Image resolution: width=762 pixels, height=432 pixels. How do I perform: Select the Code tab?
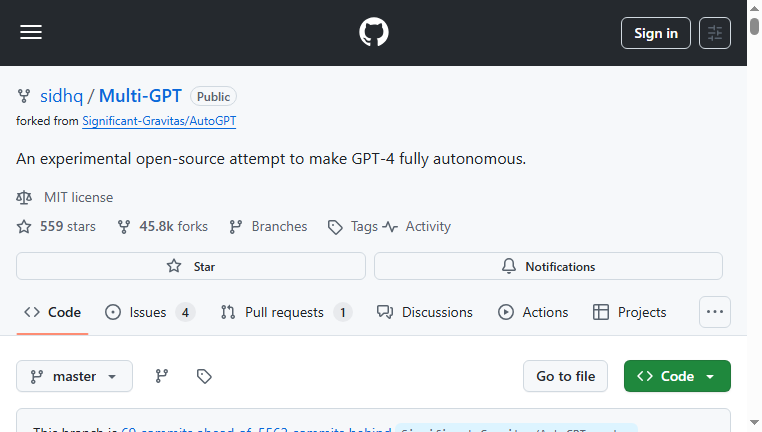coord(52,312)
